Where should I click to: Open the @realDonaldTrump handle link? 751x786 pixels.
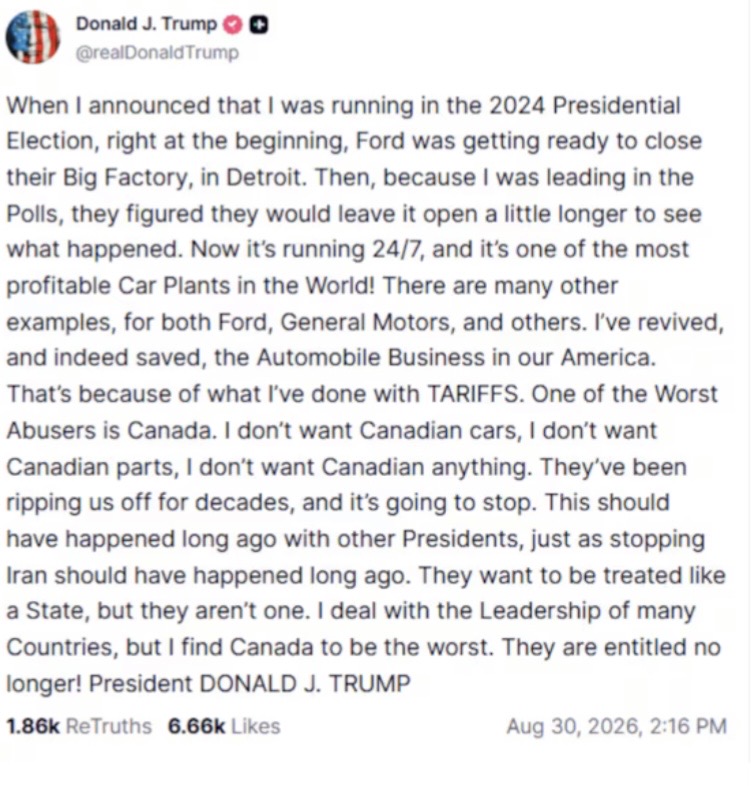pyautogui.click(x=157, y=53)
